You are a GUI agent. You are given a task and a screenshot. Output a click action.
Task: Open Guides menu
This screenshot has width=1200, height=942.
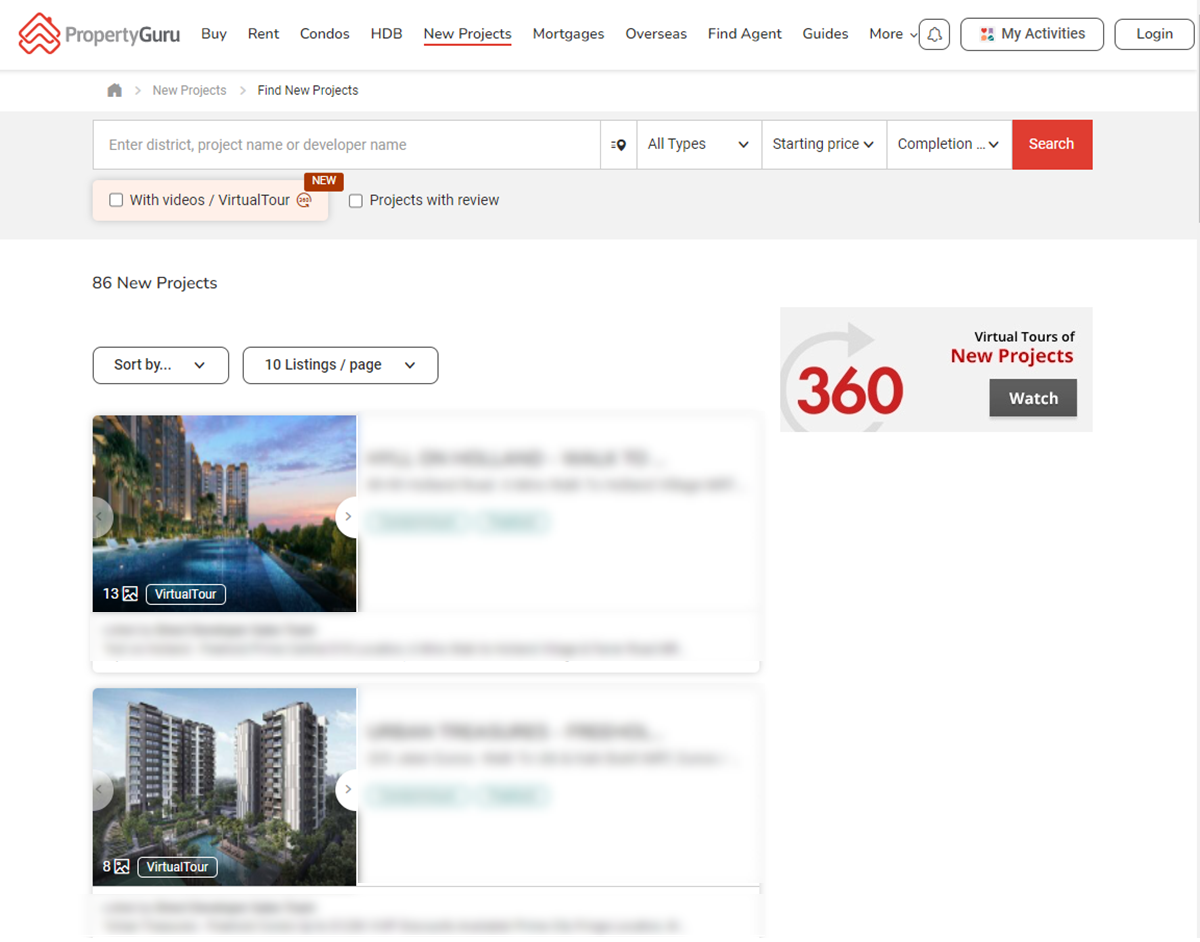[825, 34]
